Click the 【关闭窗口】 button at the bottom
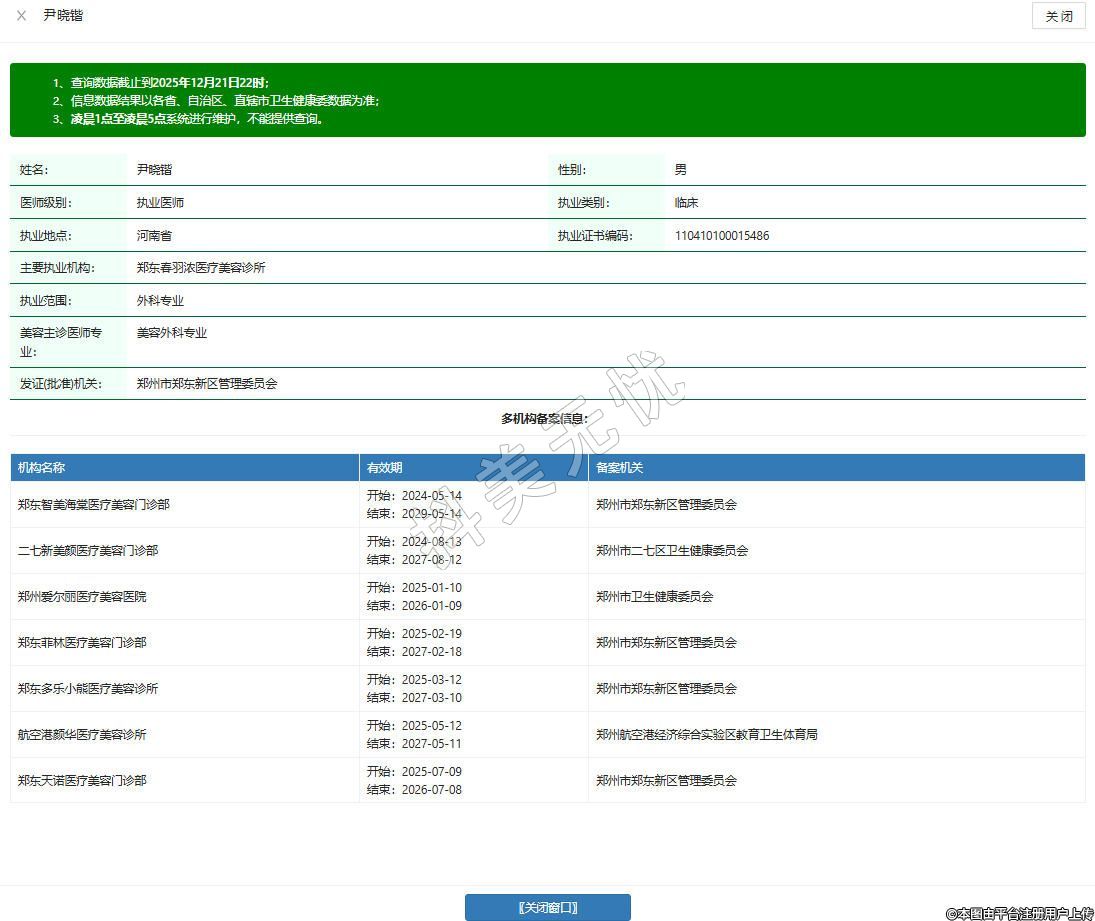Image resolution: width=1095 pixels, height=921 pixels. [547, 907]
